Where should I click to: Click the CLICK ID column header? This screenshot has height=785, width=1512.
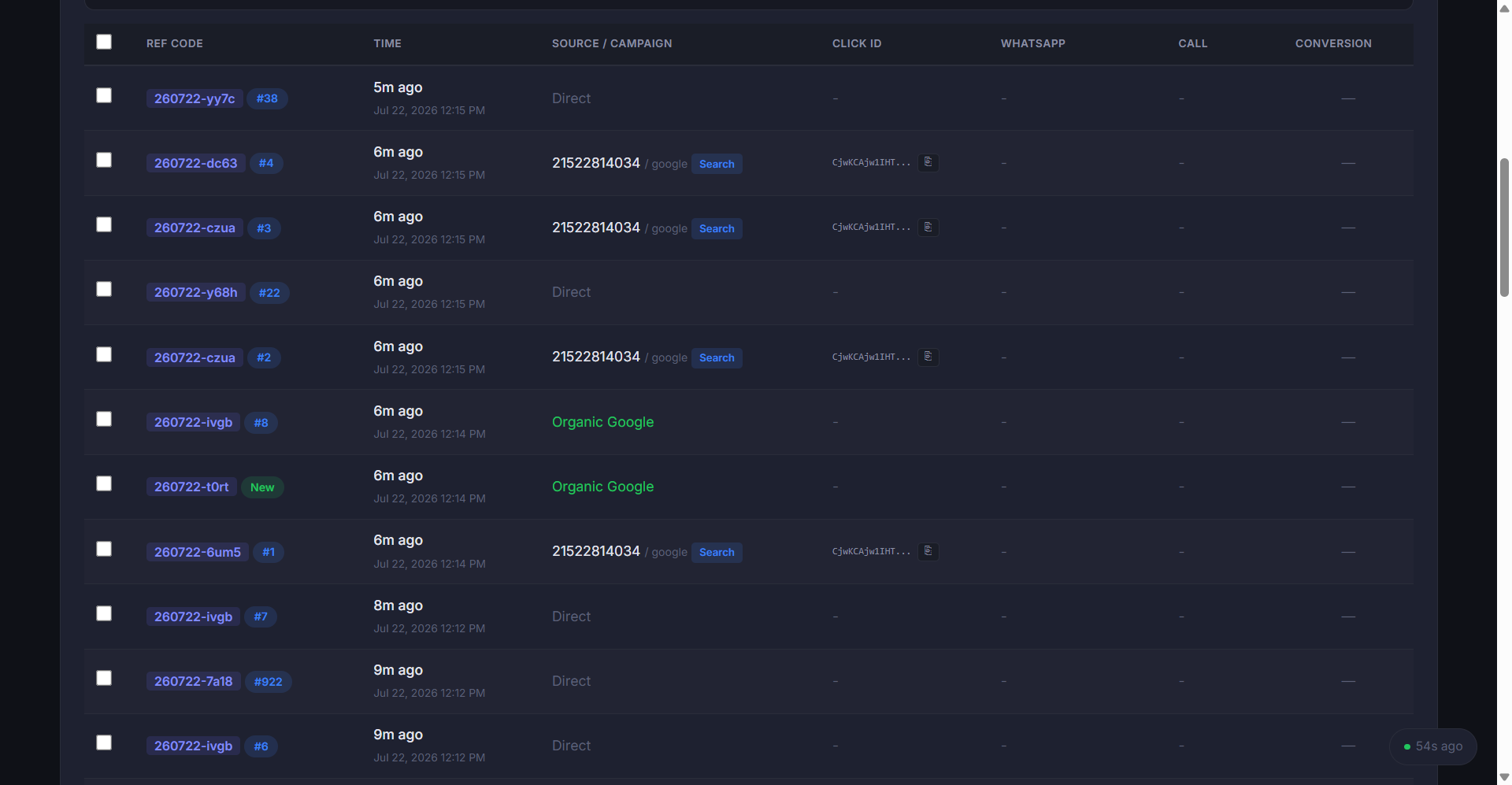tap(857, 43)
